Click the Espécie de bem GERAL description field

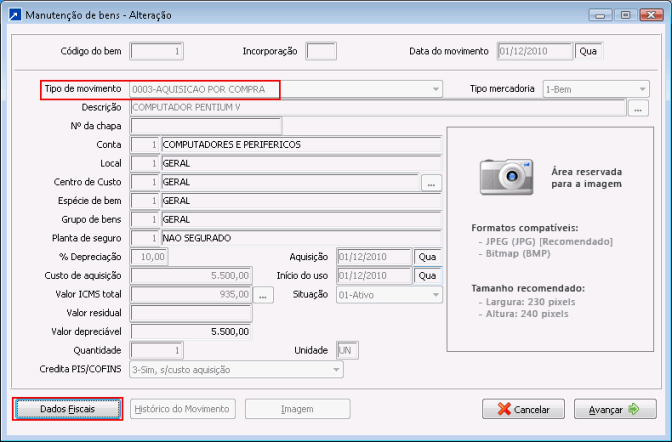point(301,201)
